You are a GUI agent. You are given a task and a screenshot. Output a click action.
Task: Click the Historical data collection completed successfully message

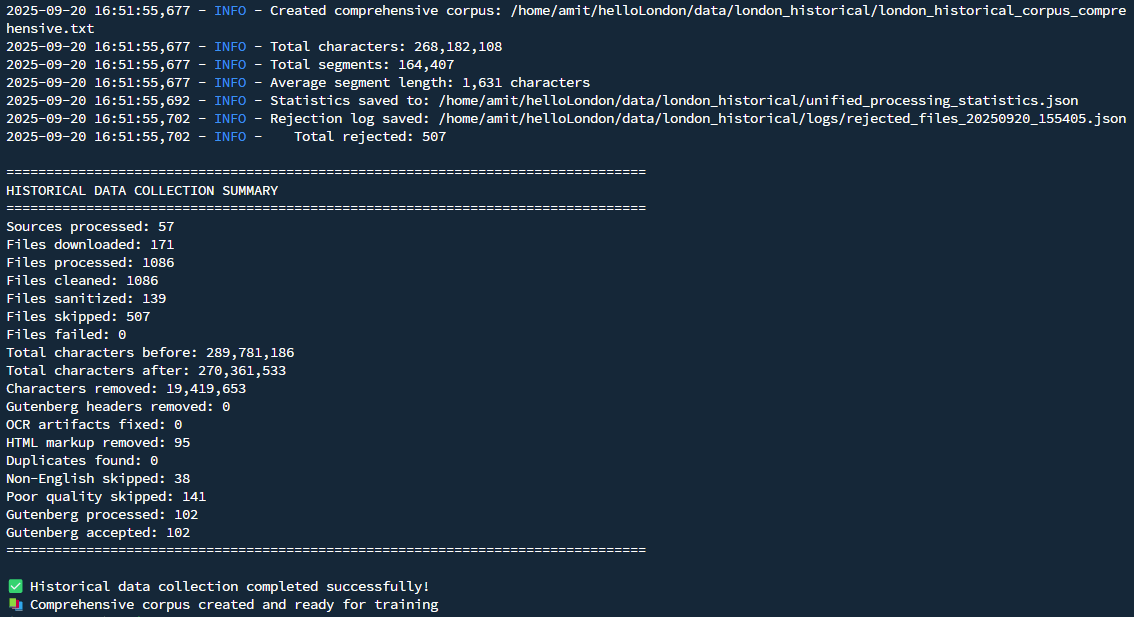coord(230,587)
